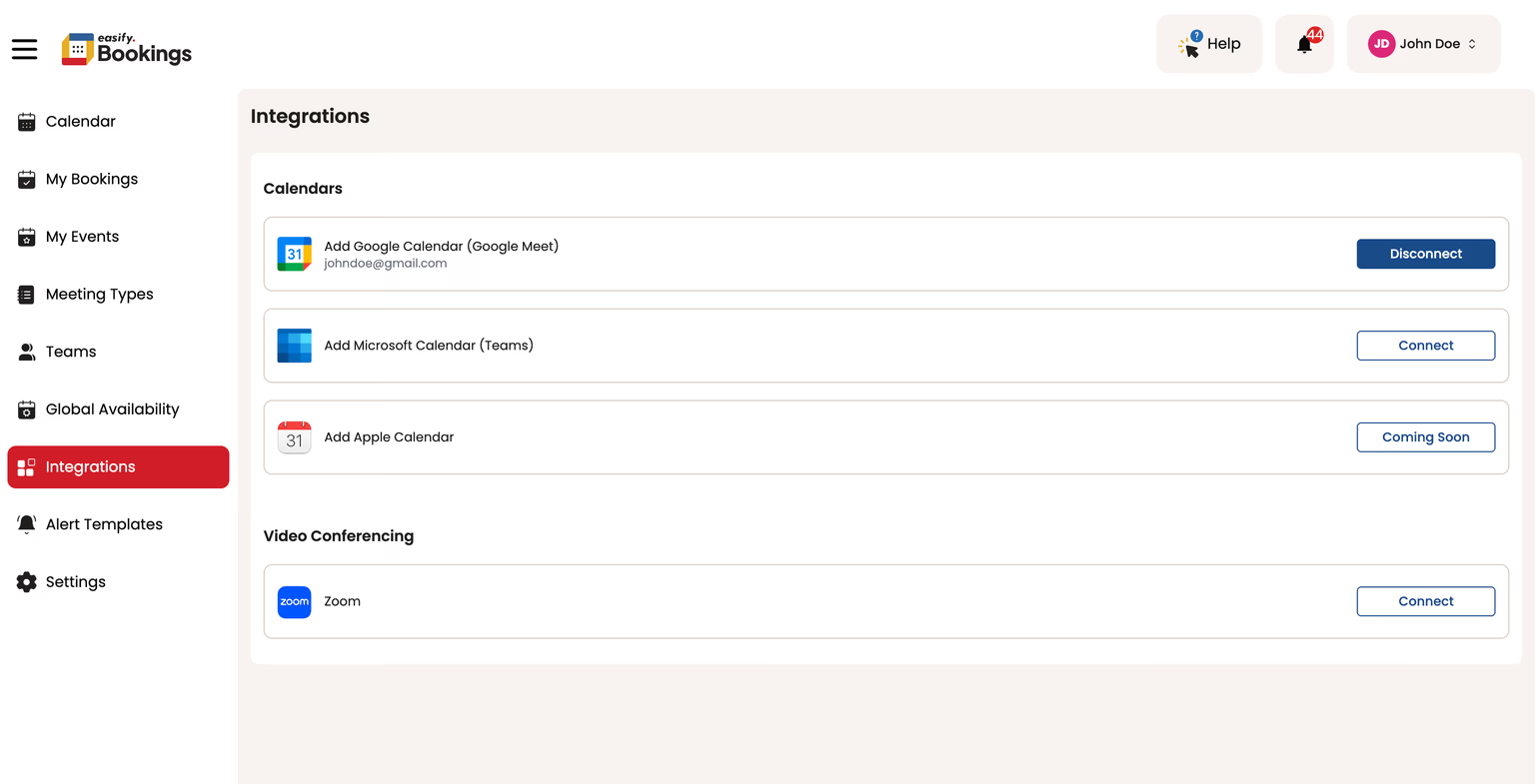Open the hamburger menu icon
This screenshot has height=784, width=1535.
(25, 49)
